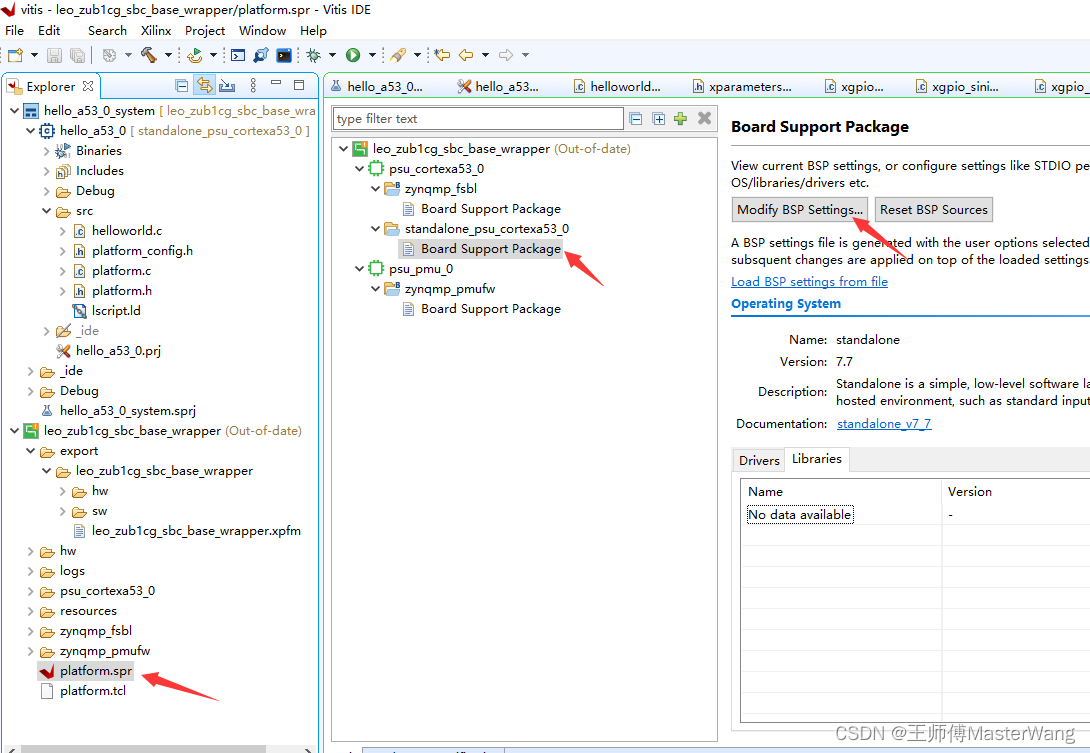Image resolution: width=1090 pixels, height=753 pixels.
Task: Open the Build dropdown arrow
Action: point(168,55)
